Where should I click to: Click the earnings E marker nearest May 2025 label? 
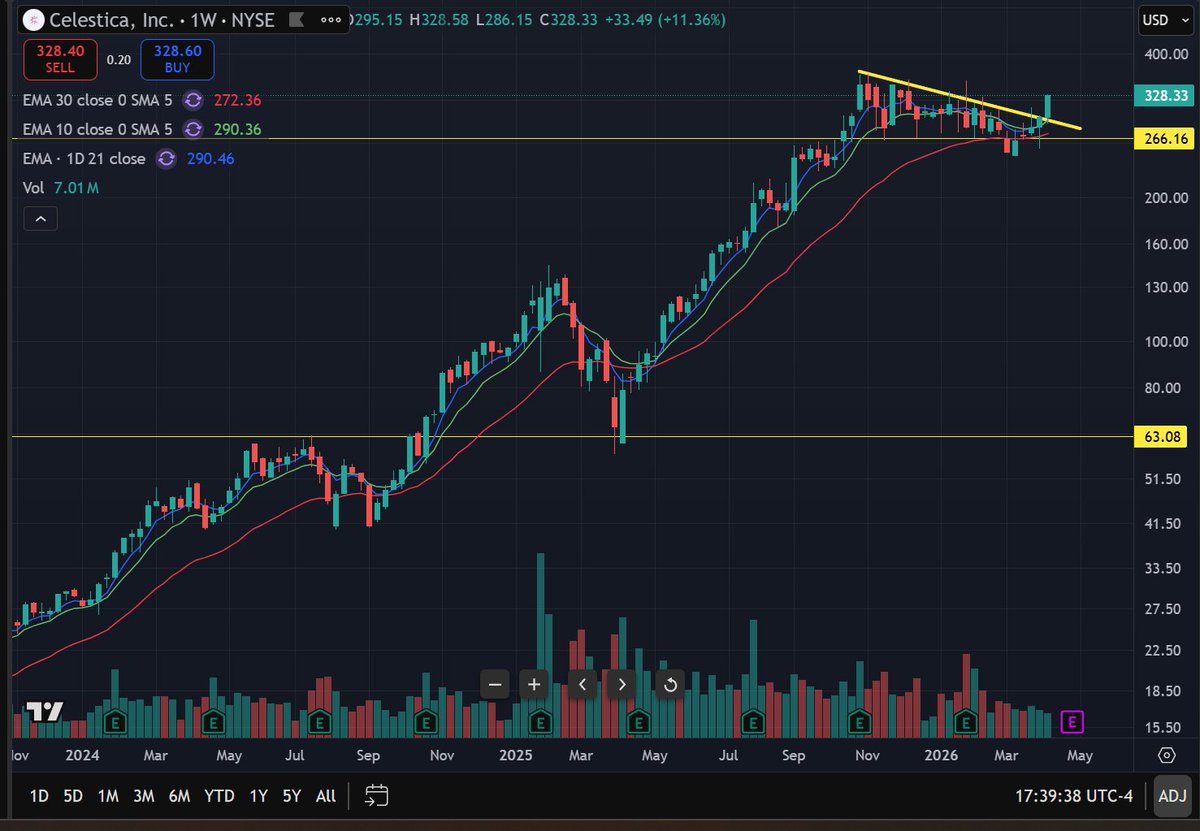point(638,720)
